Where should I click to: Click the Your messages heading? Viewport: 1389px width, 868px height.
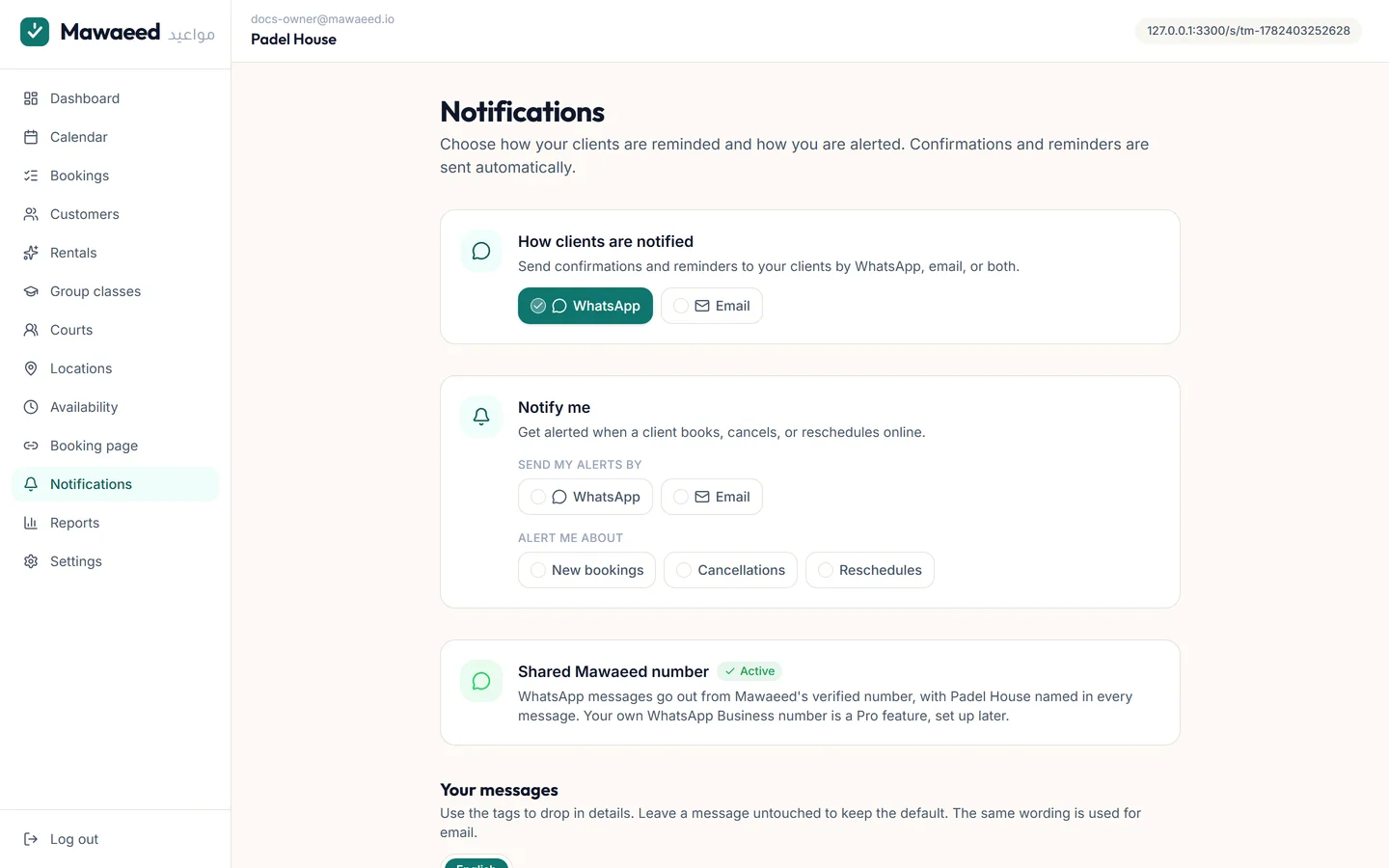coord(499,790)
